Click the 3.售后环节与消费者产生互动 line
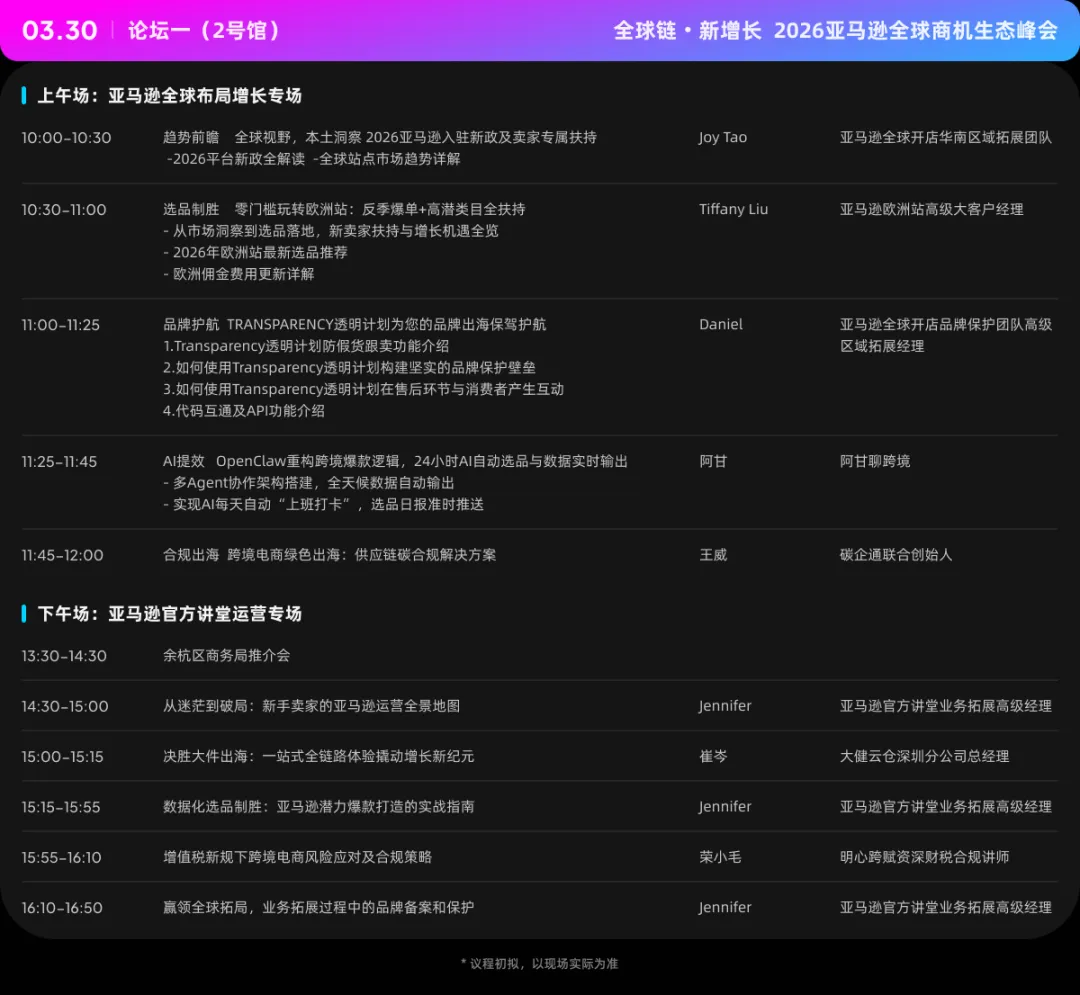The height and width of the screenshot is (995, 1080). [x=364, y=390]
